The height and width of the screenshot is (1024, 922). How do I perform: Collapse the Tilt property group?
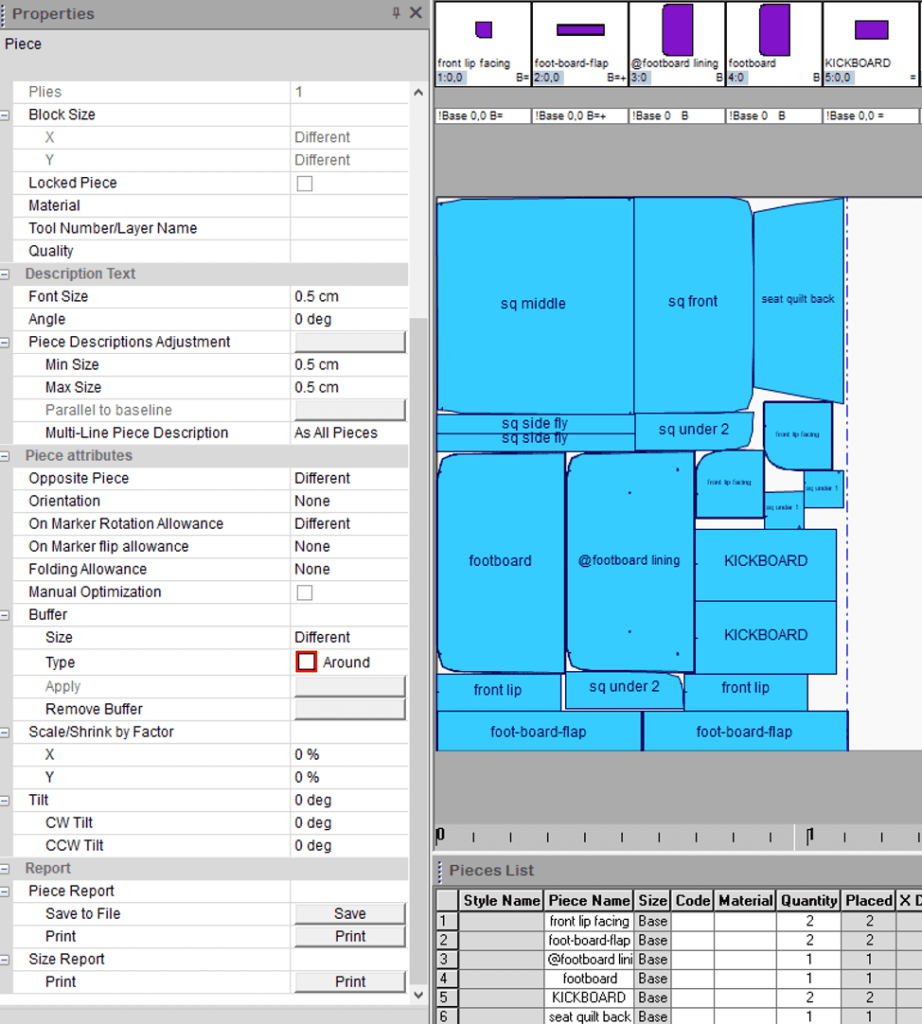[x=6, y=800]
